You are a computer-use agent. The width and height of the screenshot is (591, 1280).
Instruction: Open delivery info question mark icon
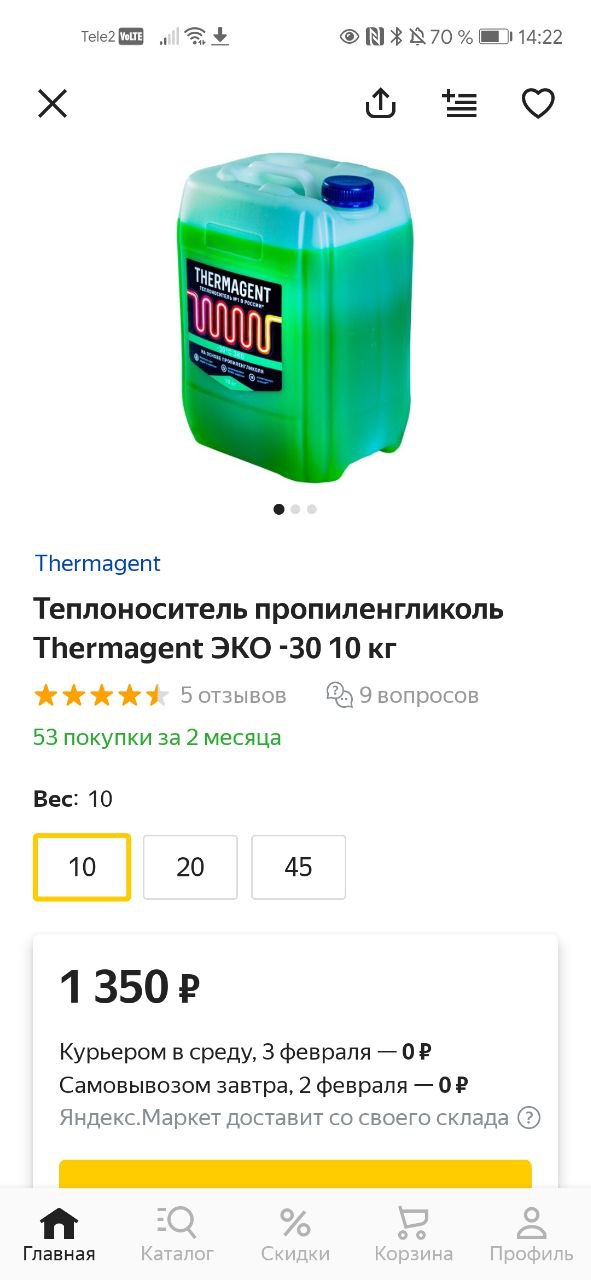click(530, 1118)
